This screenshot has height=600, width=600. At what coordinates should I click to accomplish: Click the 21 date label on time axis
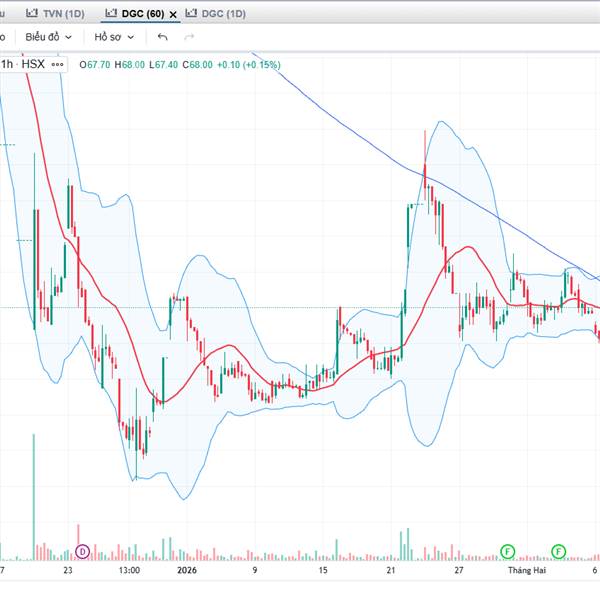pyautogui.click(x=391, y=570)
